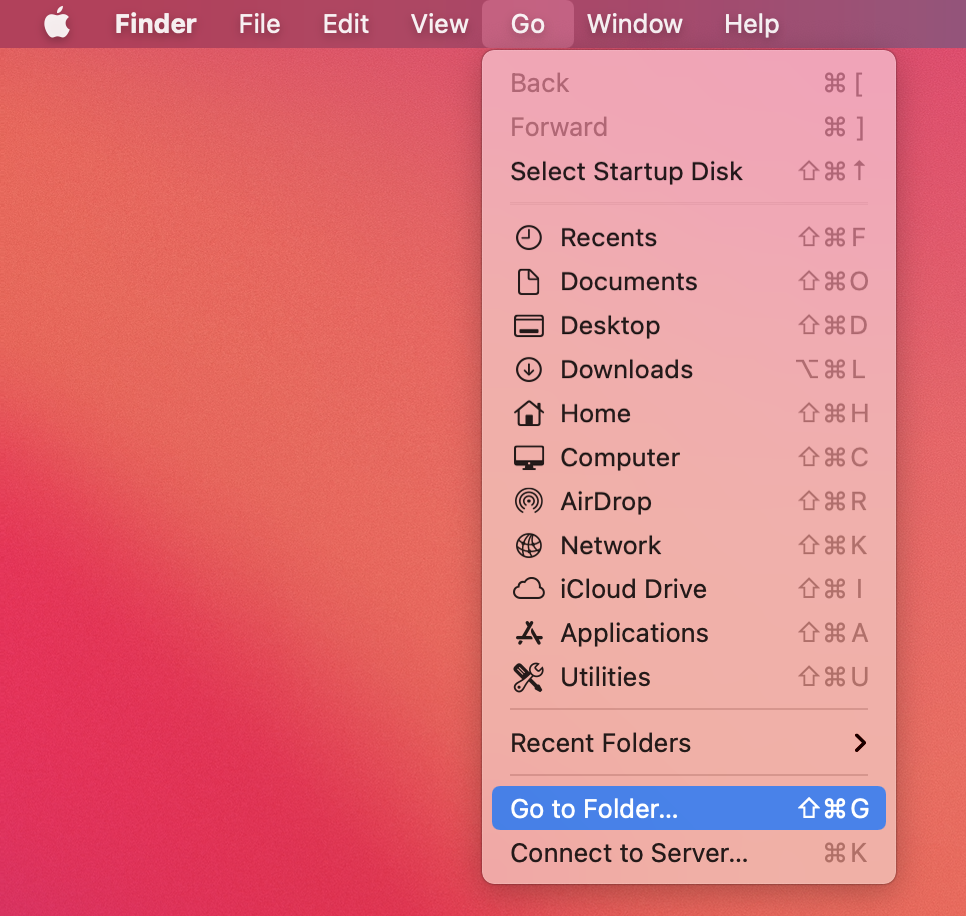The image size is (966, 916).
Task: Click the Recent Folders chevron arrow
Action: point(861,743)
